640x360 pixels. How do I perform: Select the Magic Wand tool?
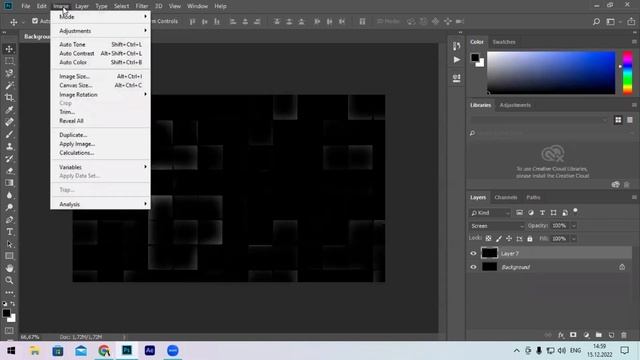(x=9, y=85)
